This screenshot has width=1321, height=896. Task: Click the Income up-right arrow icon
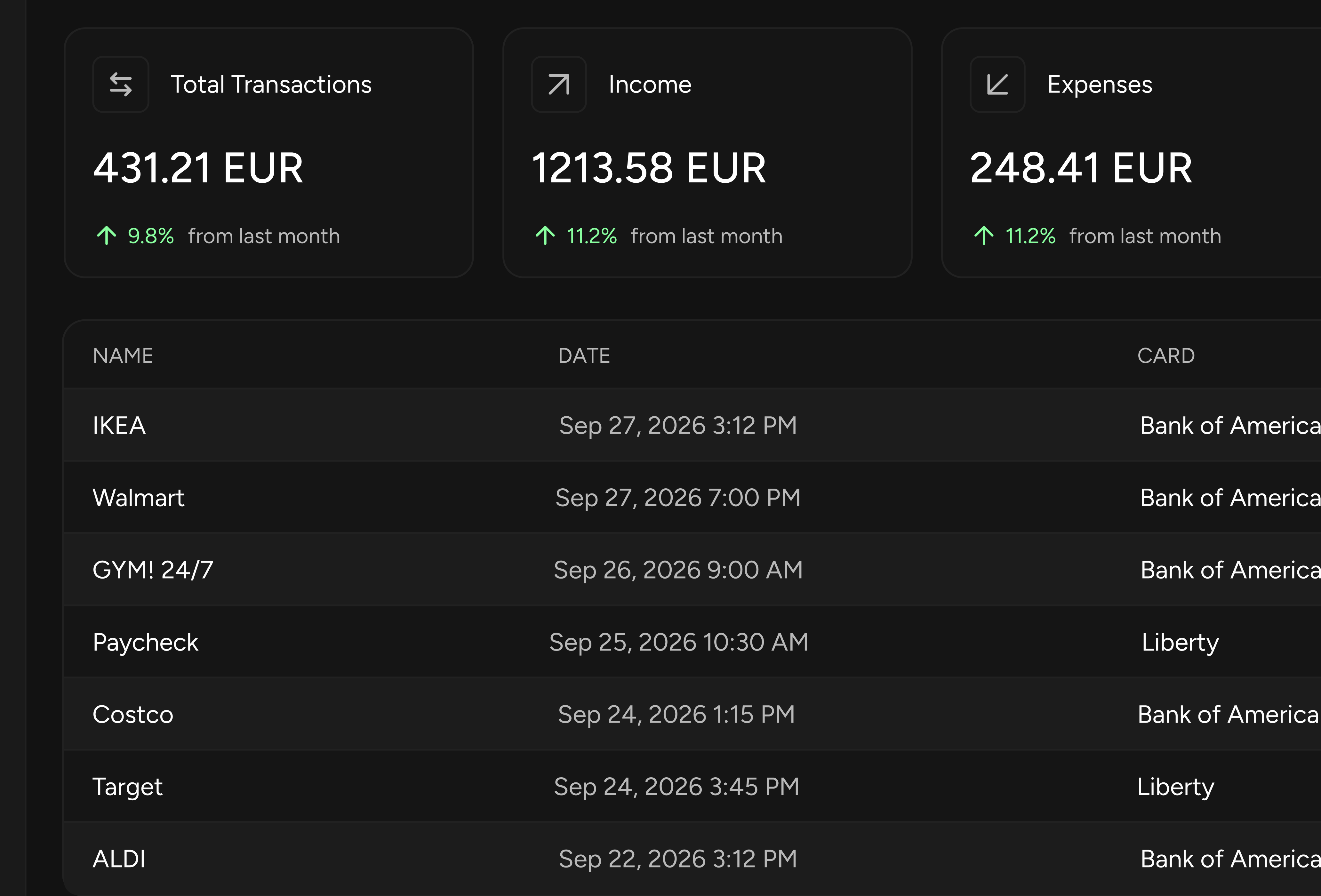(559, 84)
